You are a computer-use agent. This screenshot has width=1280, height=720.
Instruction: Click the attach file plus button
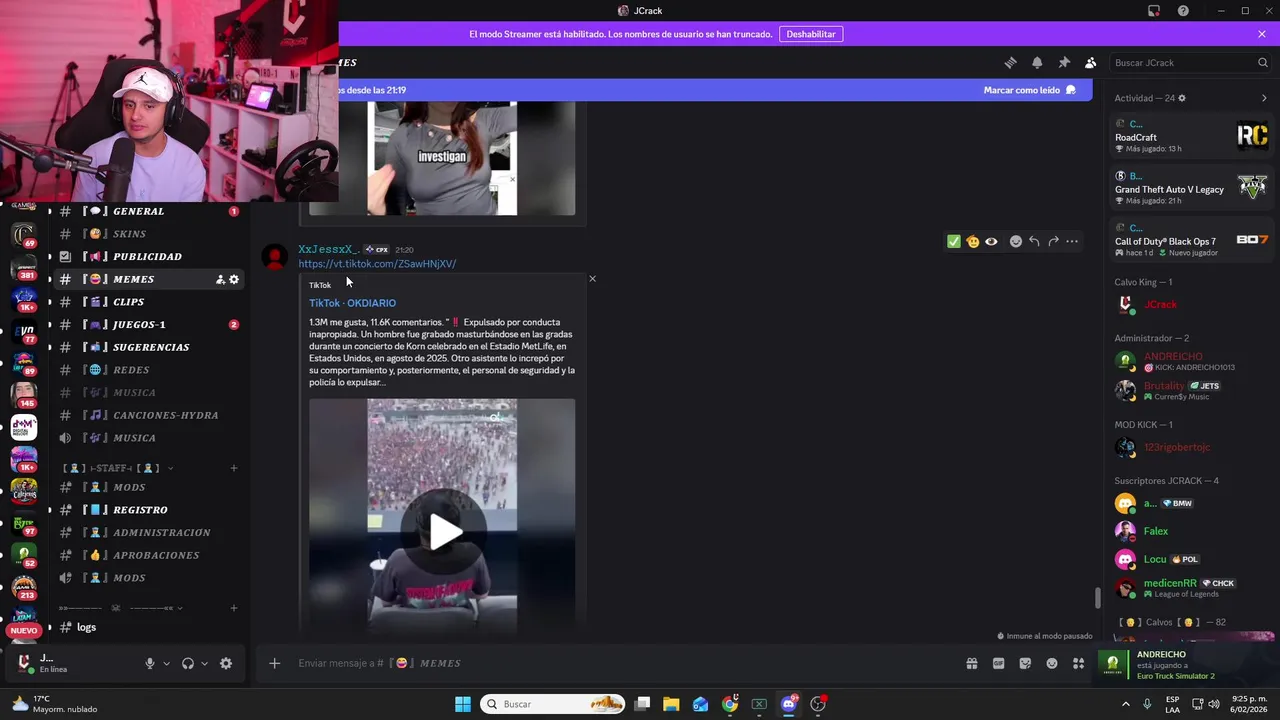coord(274,663)
